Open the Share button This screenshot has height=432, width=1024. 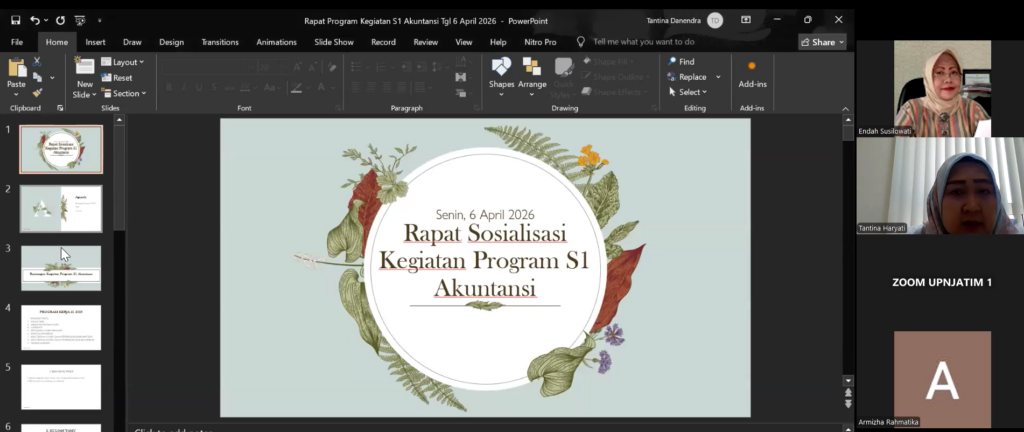[822, 42]
